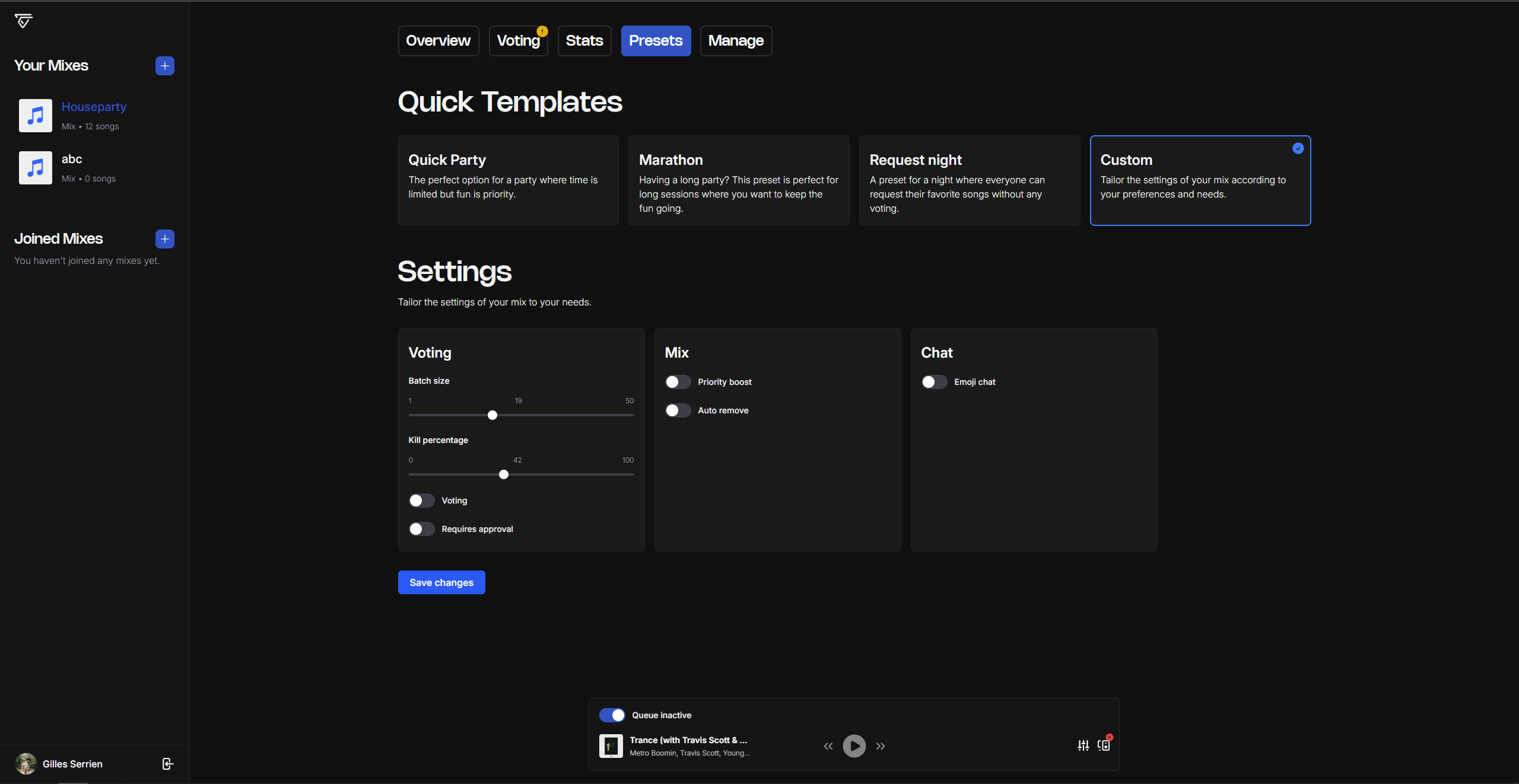Click Save changes button
1519x784 pixels.
[441, 582]
